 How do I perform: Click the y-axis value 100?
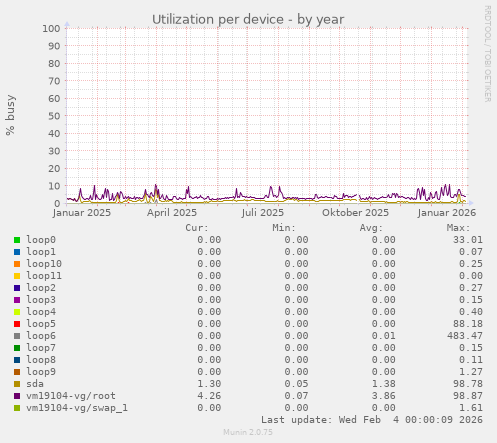click(x=51, y=28)
